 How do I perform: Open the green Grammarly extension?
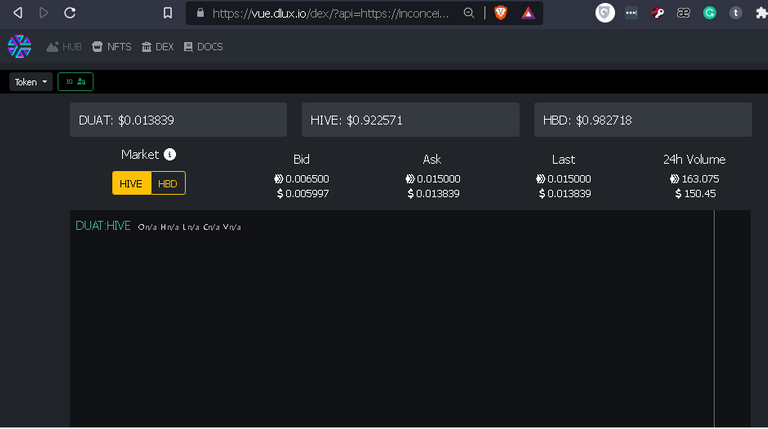click(x=709, y=13)
